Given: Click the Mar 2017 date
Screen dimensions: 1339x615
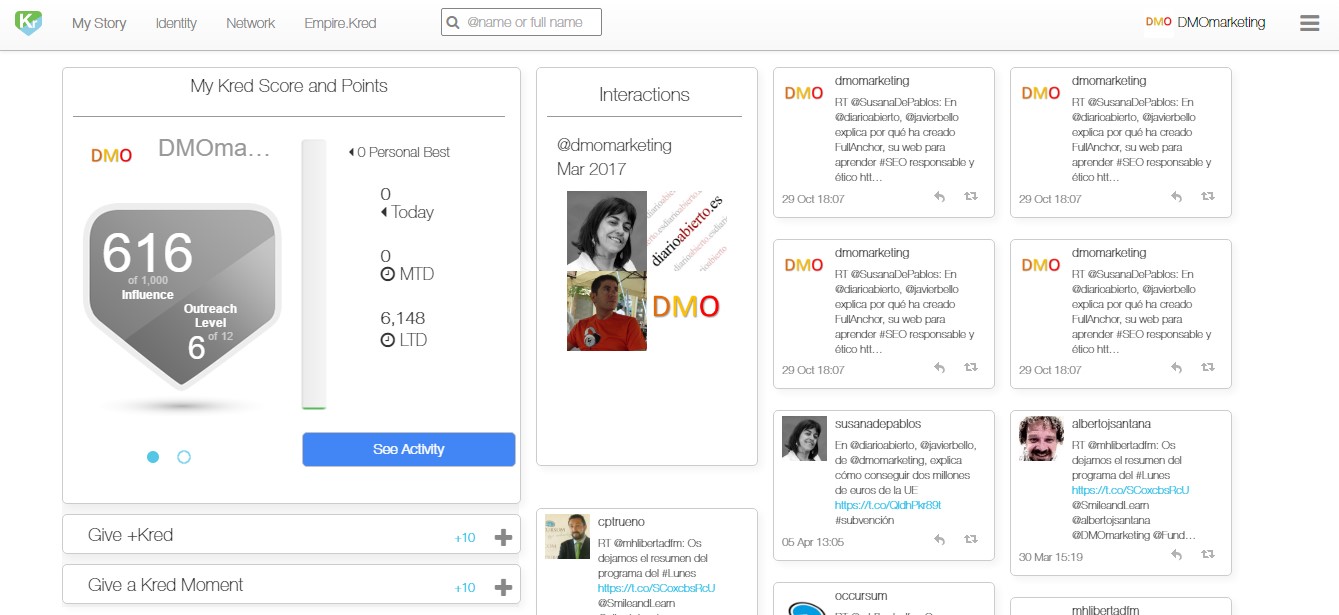Looking at the screenshot, I should click(x=591, y=169).
